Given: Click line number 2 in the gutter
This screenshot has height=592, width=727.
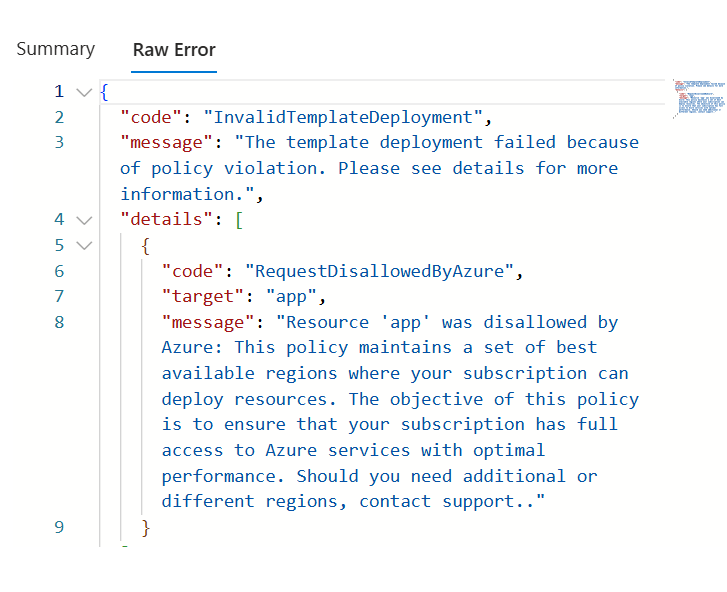Looking at the screenshot, I should pos(59,117).
